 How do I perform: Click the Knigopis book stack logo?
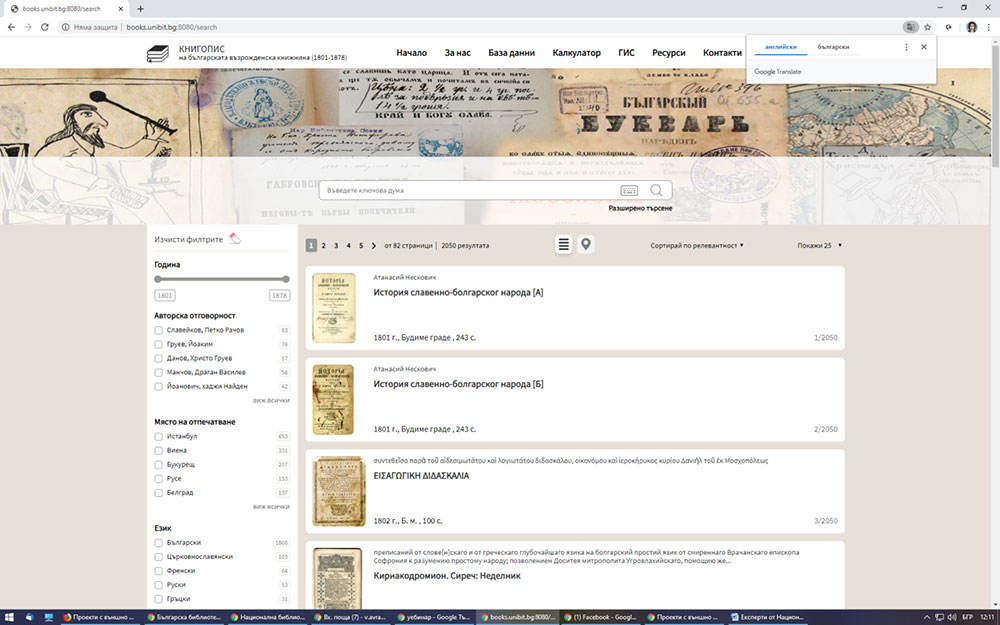point(158,54)
